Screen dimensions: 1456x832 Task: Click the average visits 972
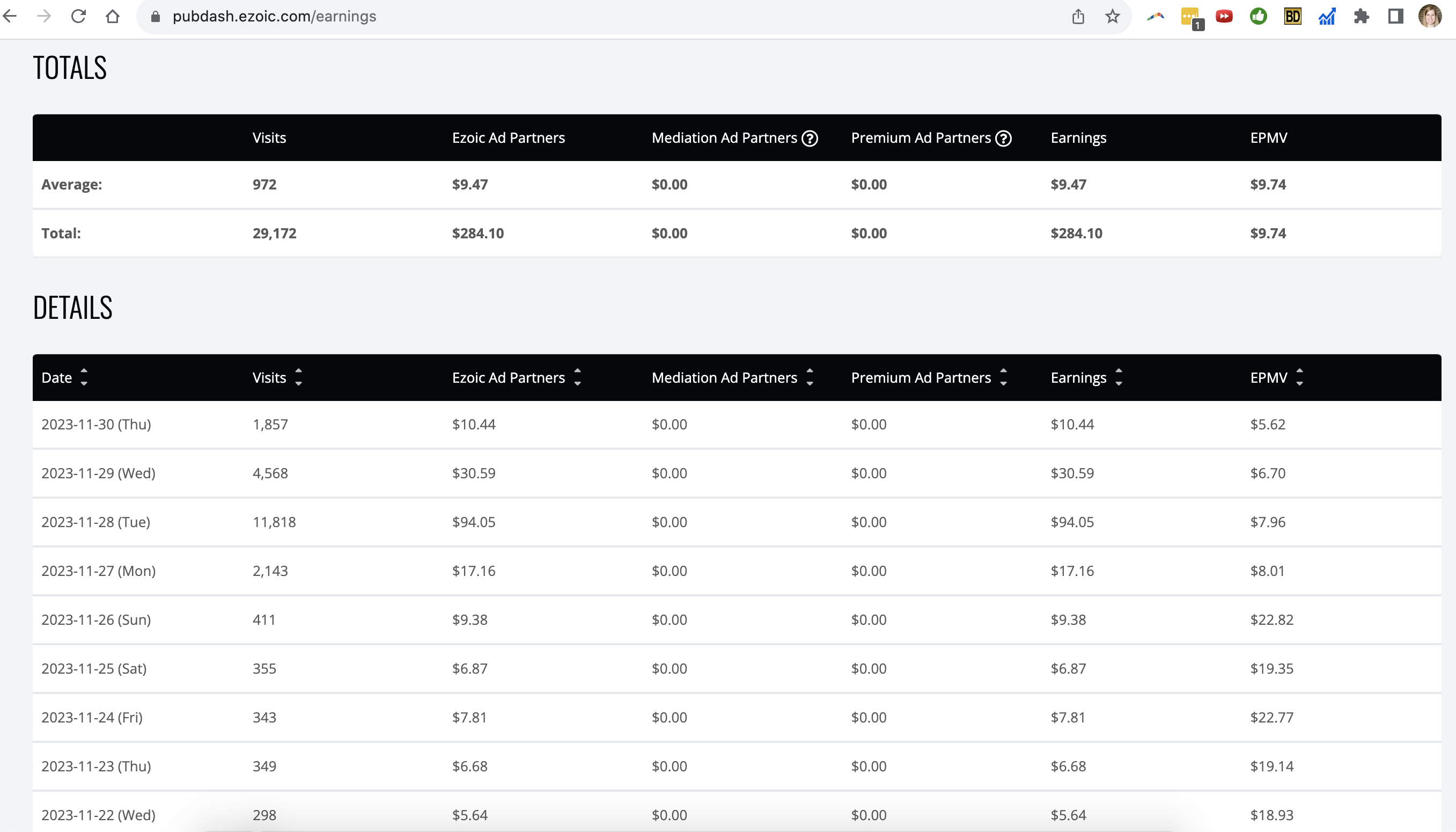(x=264, y=184)
